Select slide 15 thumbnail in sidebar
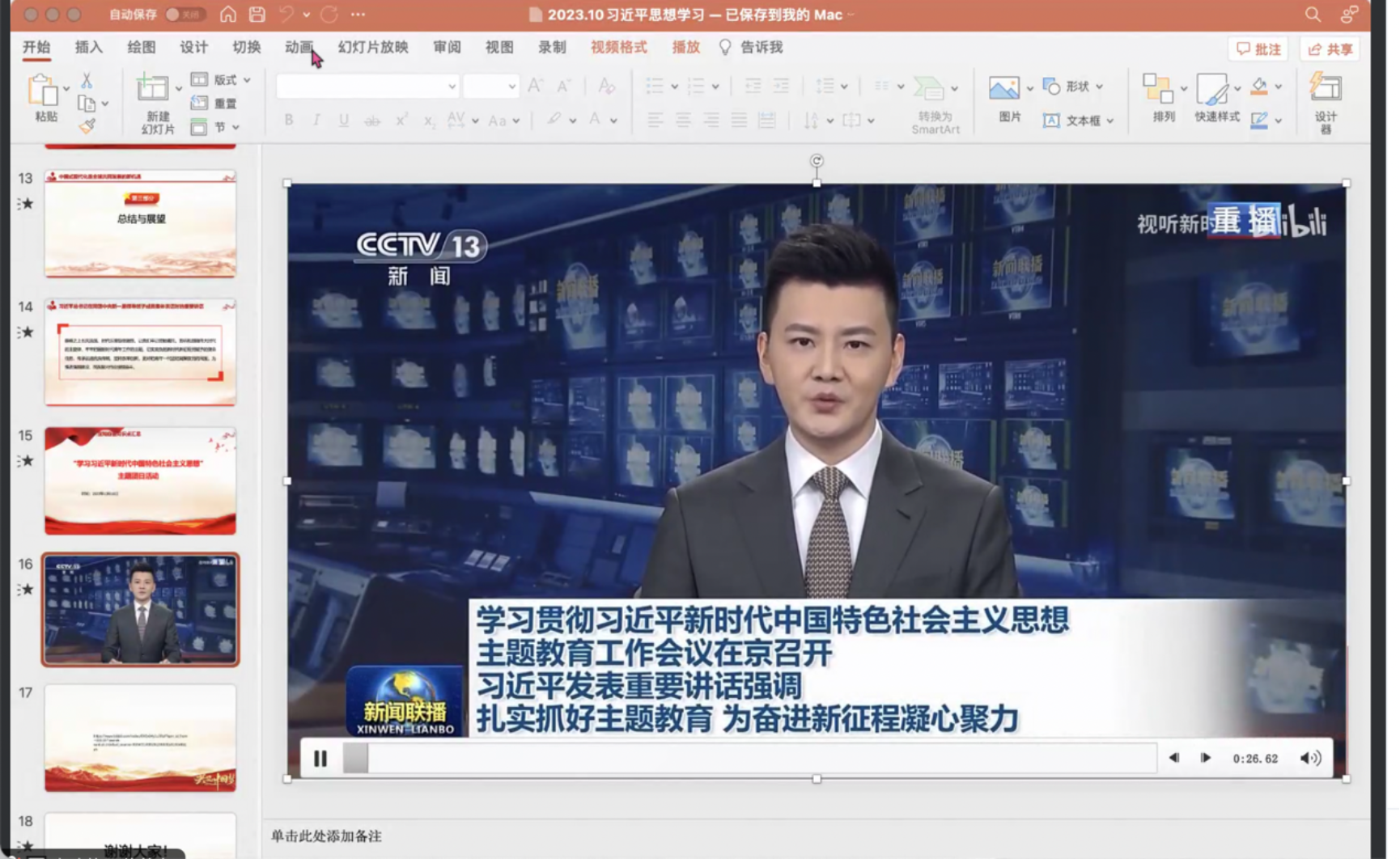Screen dimensions: 1400x859 pos(139,480)
